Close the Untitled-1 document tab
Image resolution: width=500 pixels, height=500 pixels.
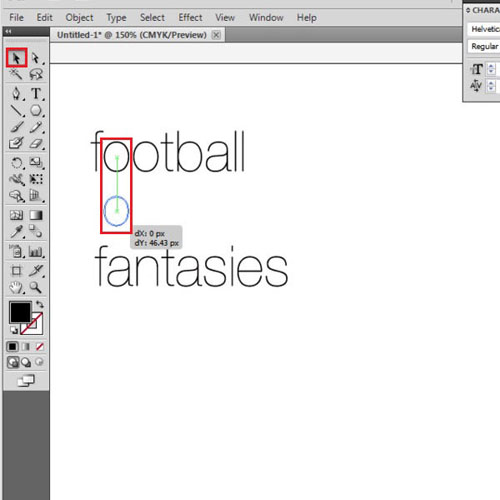216,35
